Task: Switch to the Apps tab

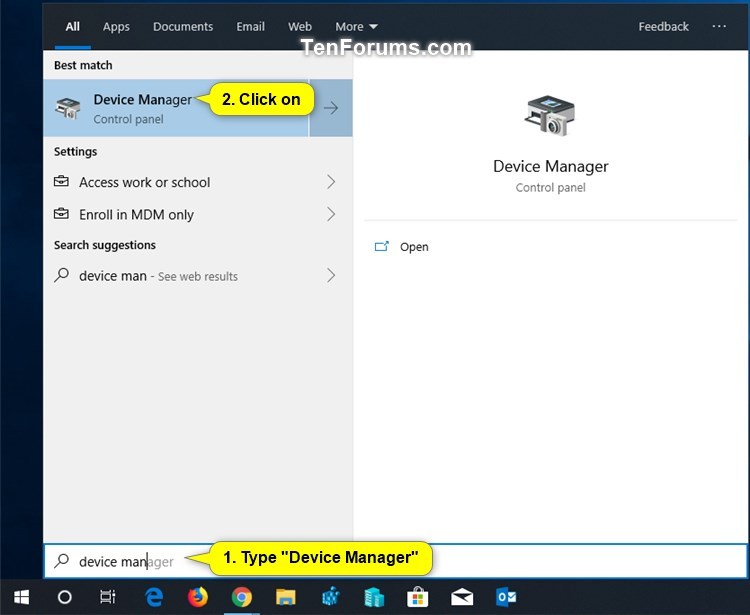Action: point(116,26)
